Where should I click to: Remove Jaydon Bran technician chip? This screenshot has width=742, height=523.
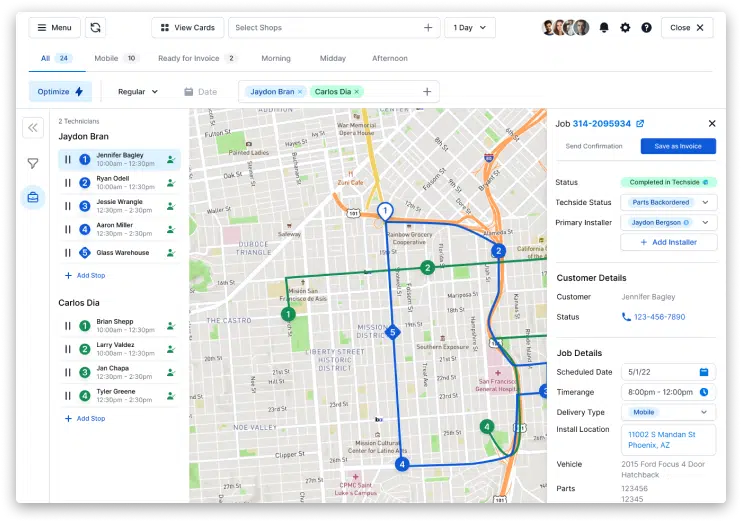tap(300, 92)
